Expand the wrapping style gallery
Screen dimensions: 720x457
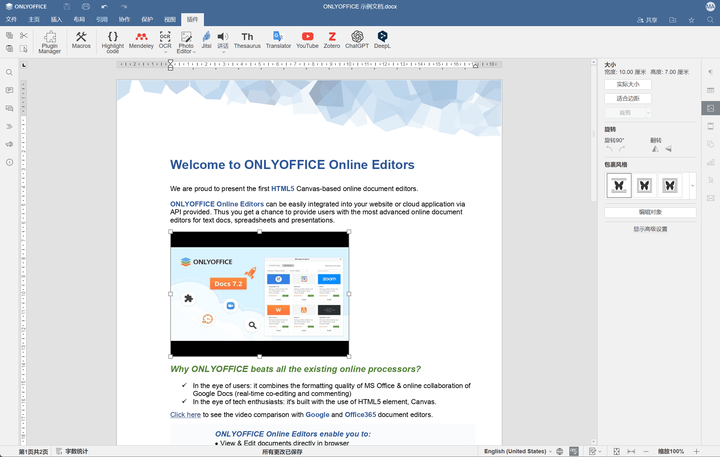[x=692, y=186]
